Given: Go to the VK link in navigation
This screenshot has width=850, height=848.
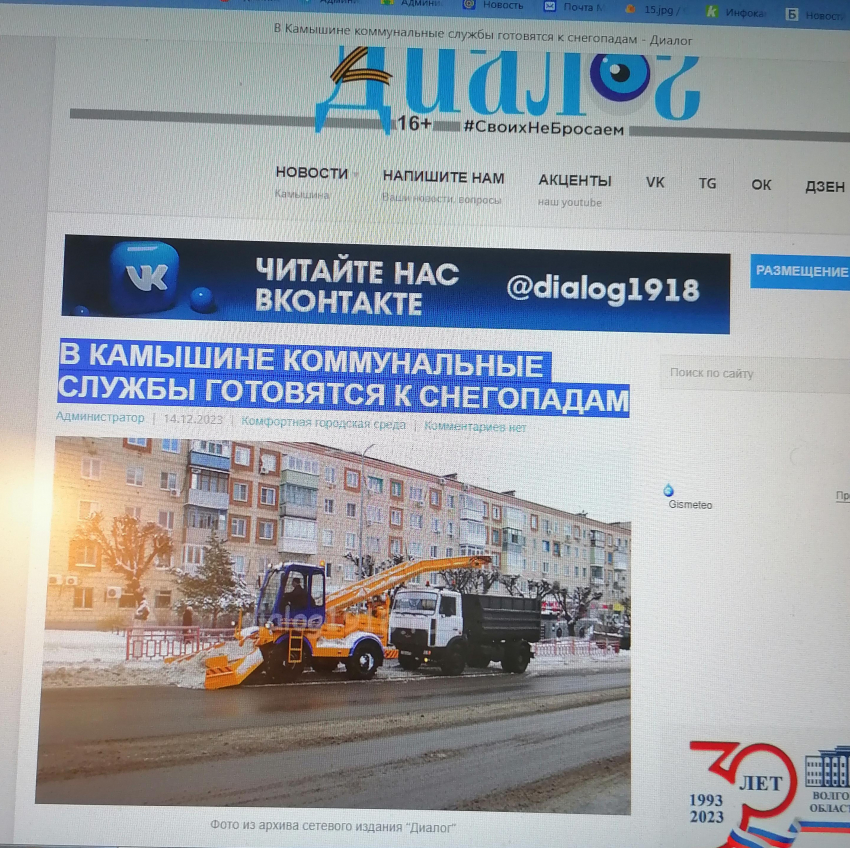Looking at the screenshot, I should click(x=655, y=183).
